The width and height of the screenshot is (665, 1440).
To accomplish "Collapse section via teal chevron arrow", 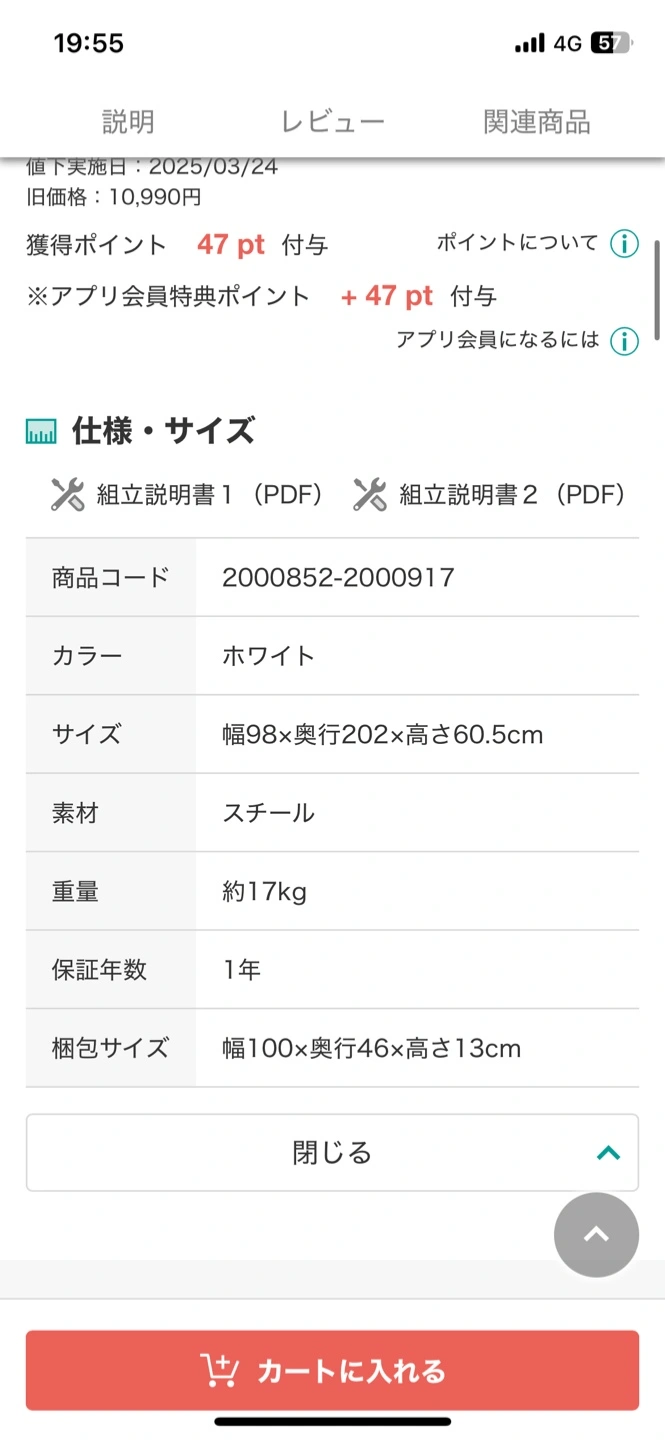I will [x=608, y=1153].
